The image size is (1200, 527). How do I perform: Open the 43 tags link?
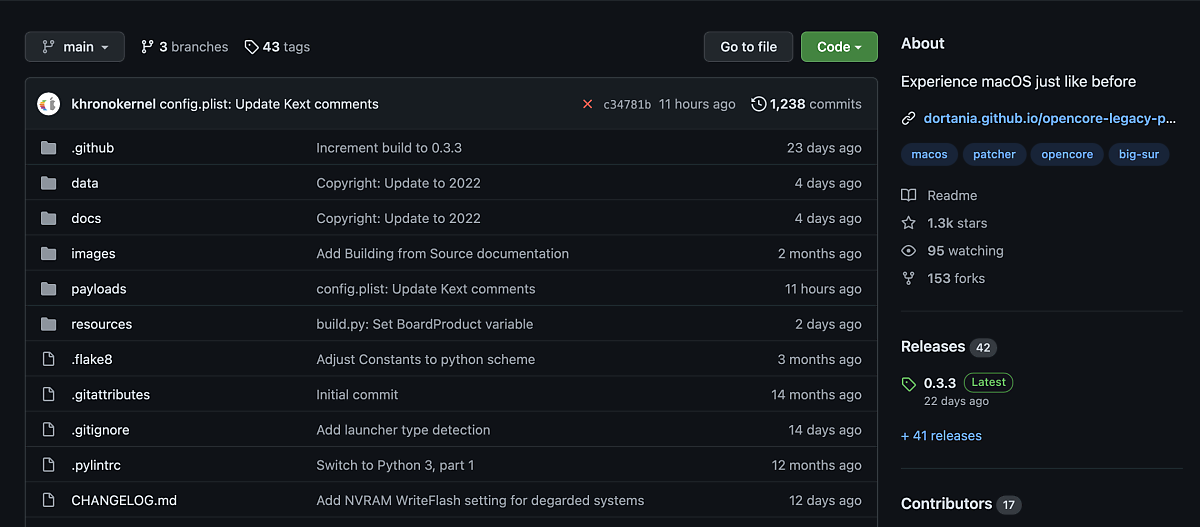(277, 47)
